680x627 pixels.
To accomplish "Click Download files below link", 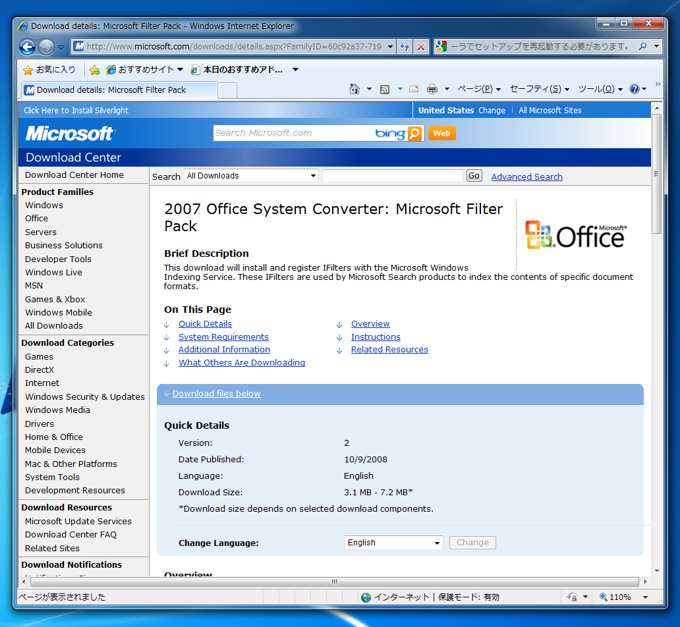I will 216,393.
